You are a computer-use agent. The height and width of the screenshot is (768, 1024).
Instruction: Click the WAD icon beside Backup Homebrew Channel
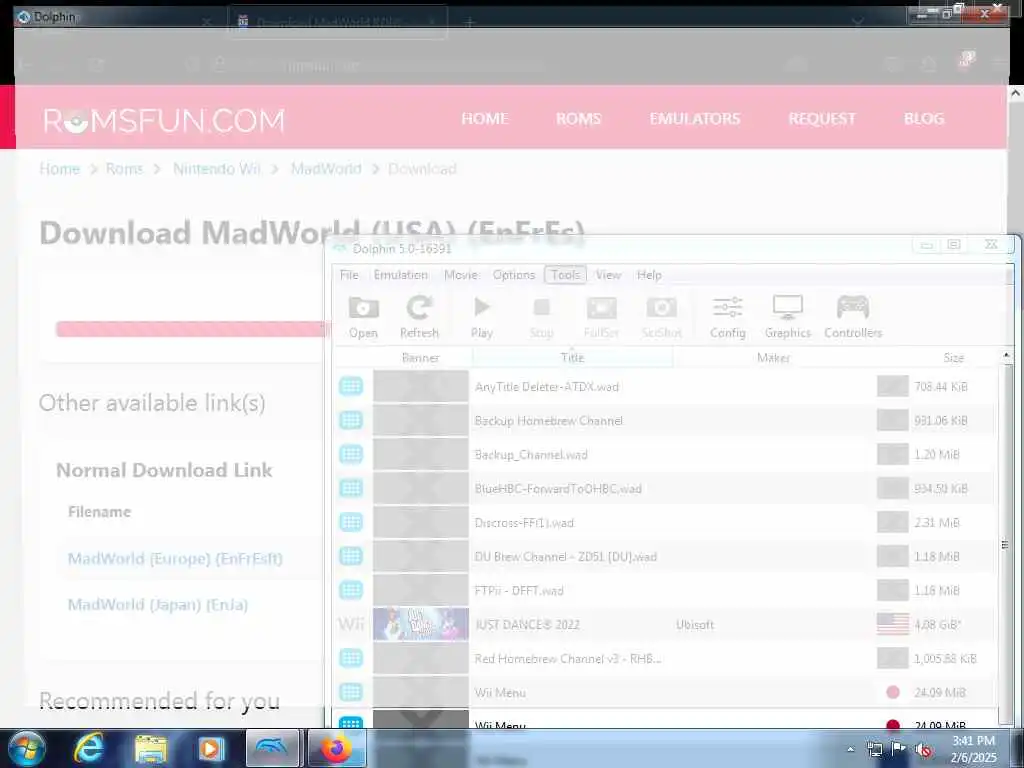point(351,420)
